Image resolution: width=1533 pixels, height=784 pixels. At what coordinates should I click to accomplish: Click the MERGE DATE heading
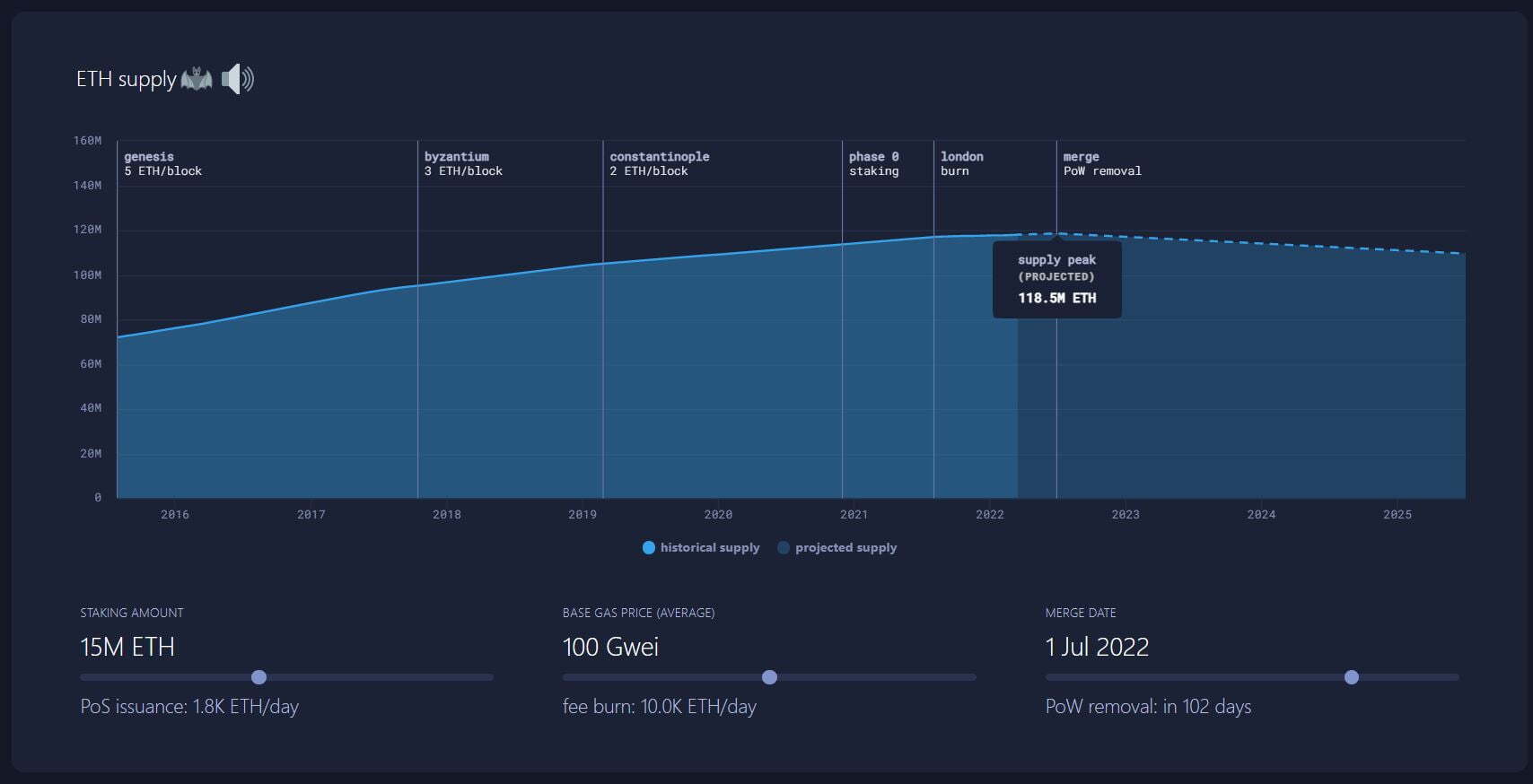tap(1081, 614)
